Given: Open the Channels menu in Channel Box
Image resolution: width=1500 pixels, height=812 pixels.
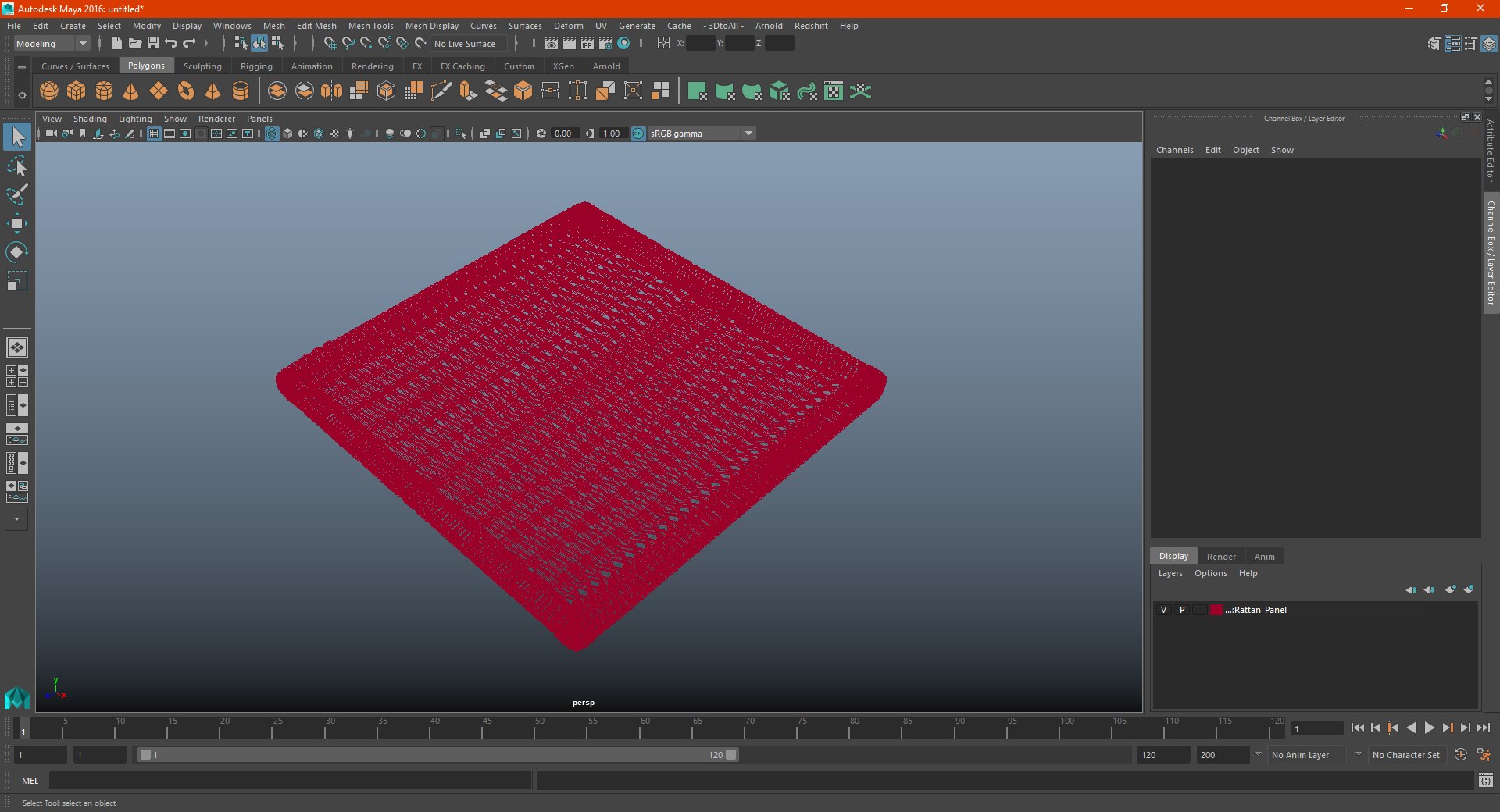Looking at the screenshot, I should pos(1175,150).
